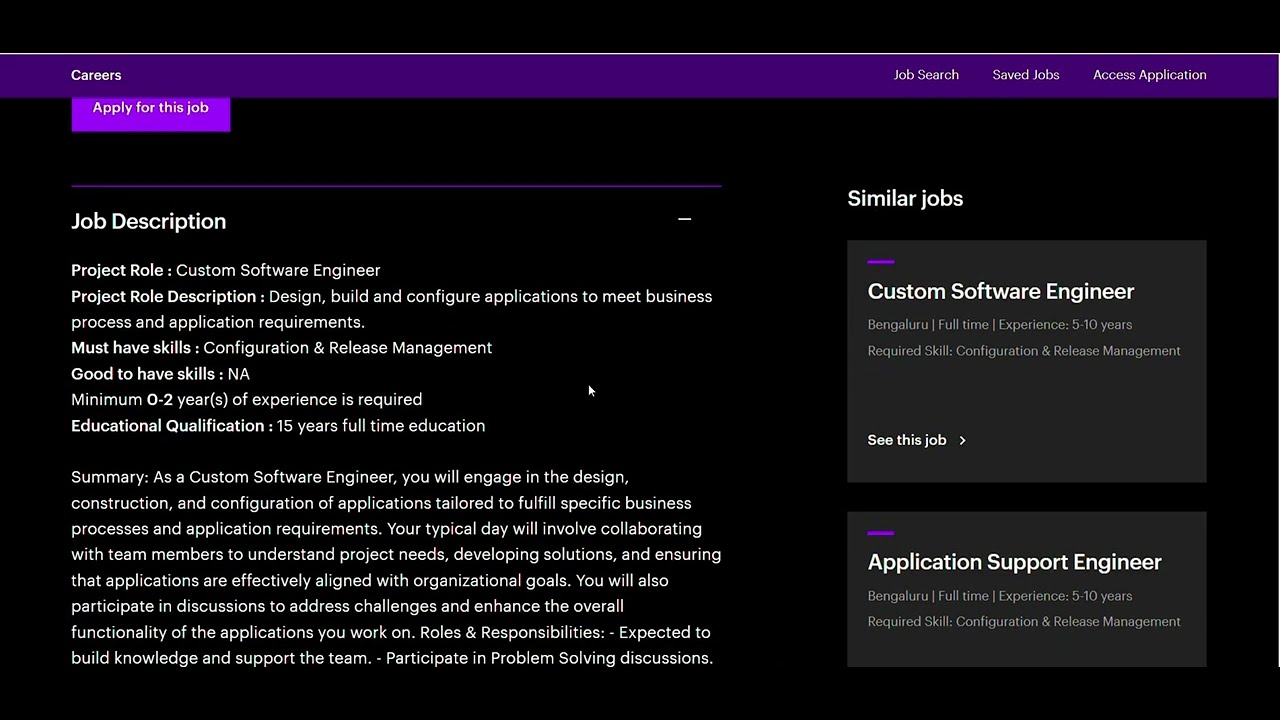Apply for this job button
1280x720 pixels.
[x=151, y=113]
